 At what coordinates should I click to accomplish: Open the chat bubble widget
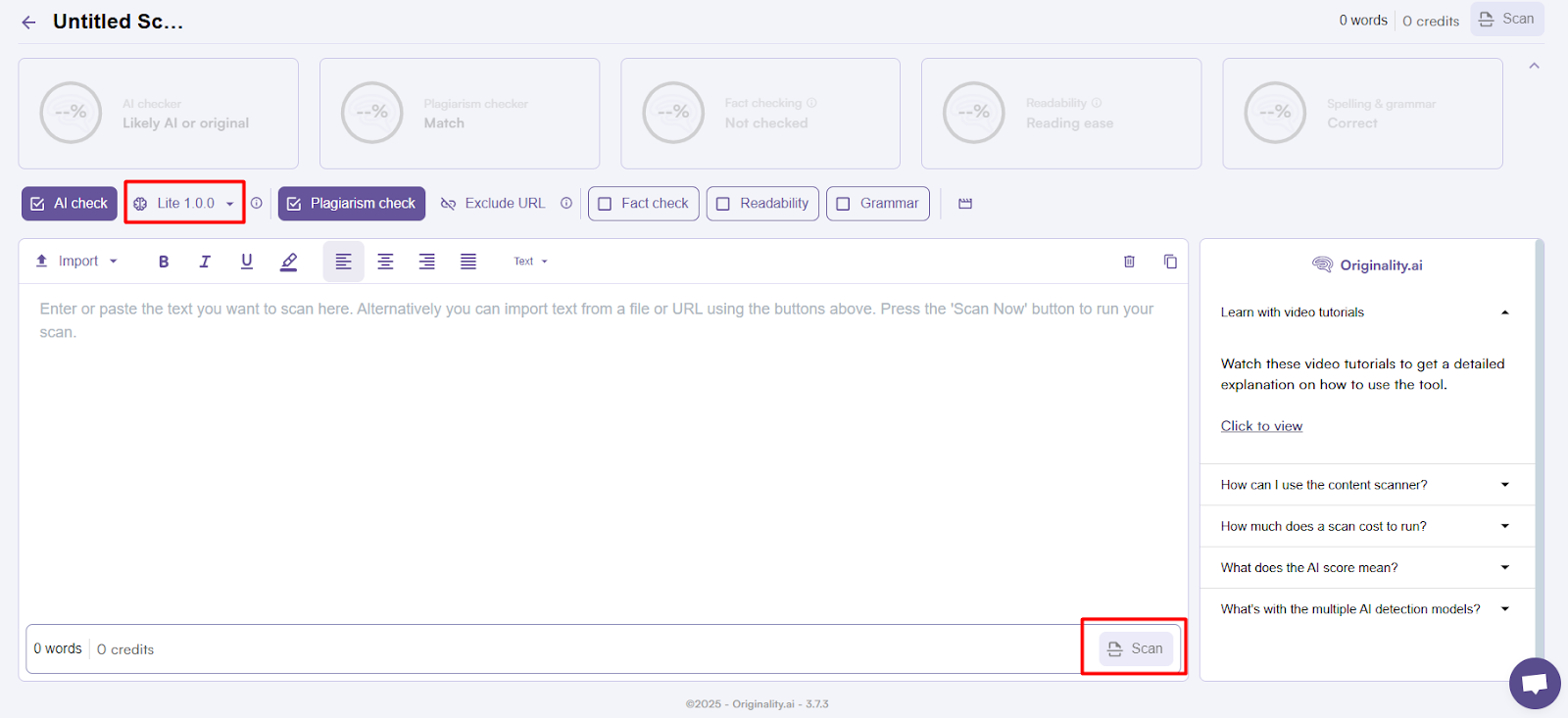(x=1535, y=683)
